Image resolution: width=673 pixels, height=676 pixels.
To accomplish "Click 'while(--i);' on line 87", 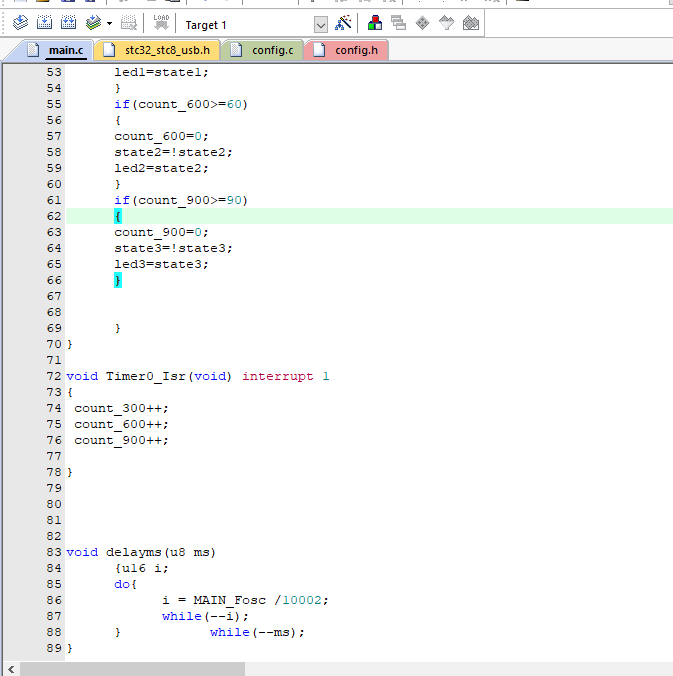I will [x=205, y=617].
